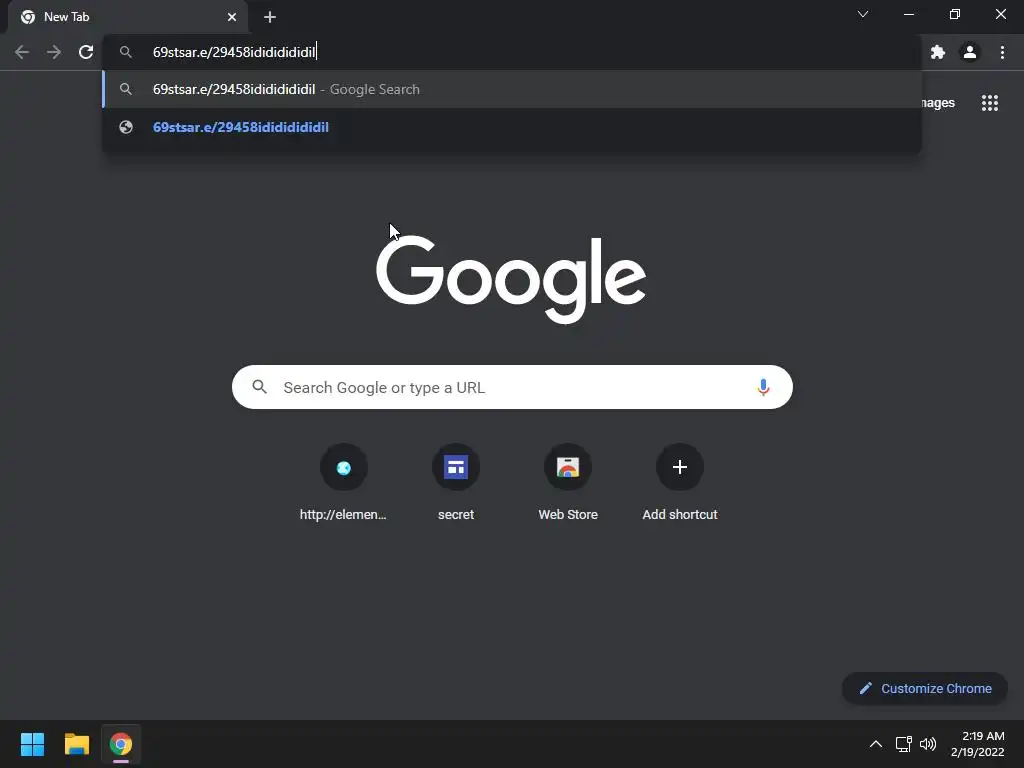
Task: Click the Customize Chrome button
Action: (925, 688)
